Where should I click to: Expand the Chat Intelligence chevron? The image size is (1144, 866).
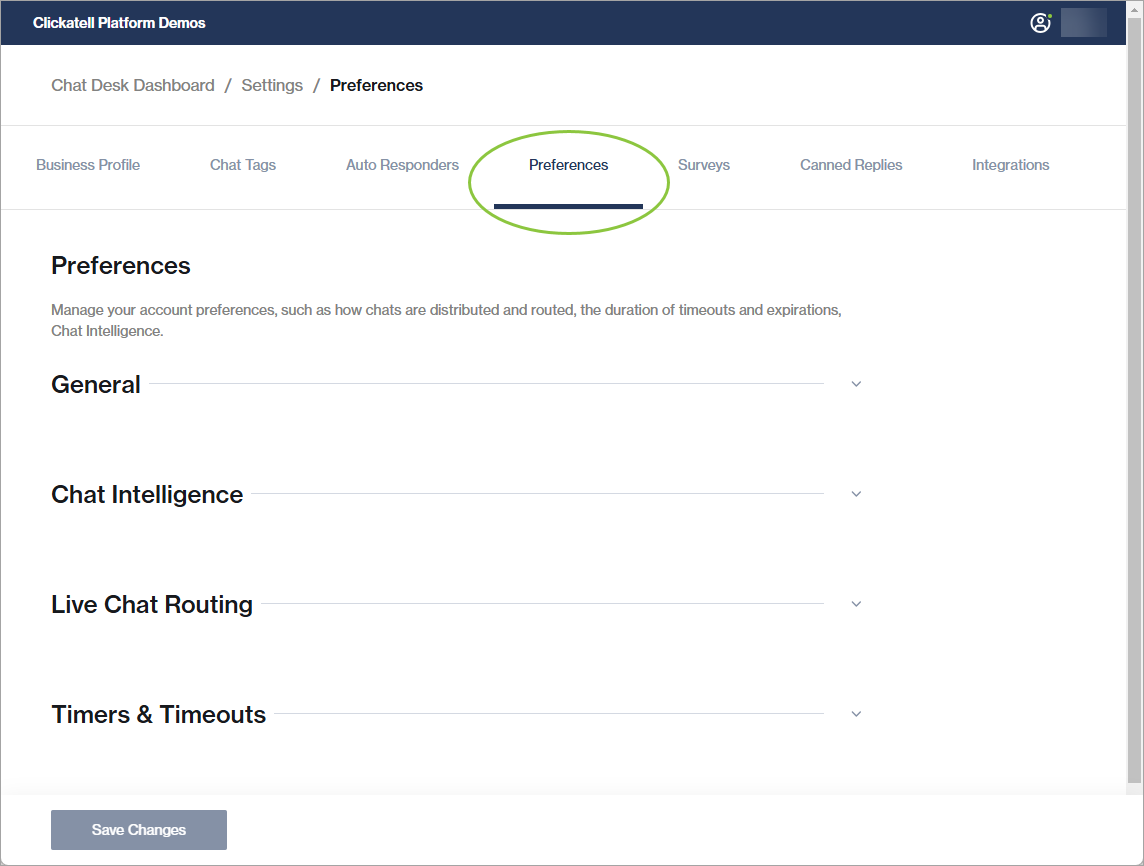point(856,494)
